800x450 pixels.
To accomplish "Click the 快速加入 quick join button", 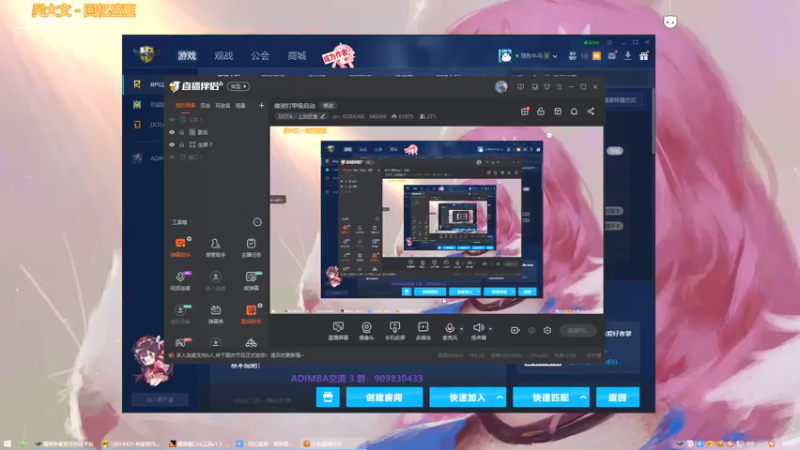I will pos(467,397).
